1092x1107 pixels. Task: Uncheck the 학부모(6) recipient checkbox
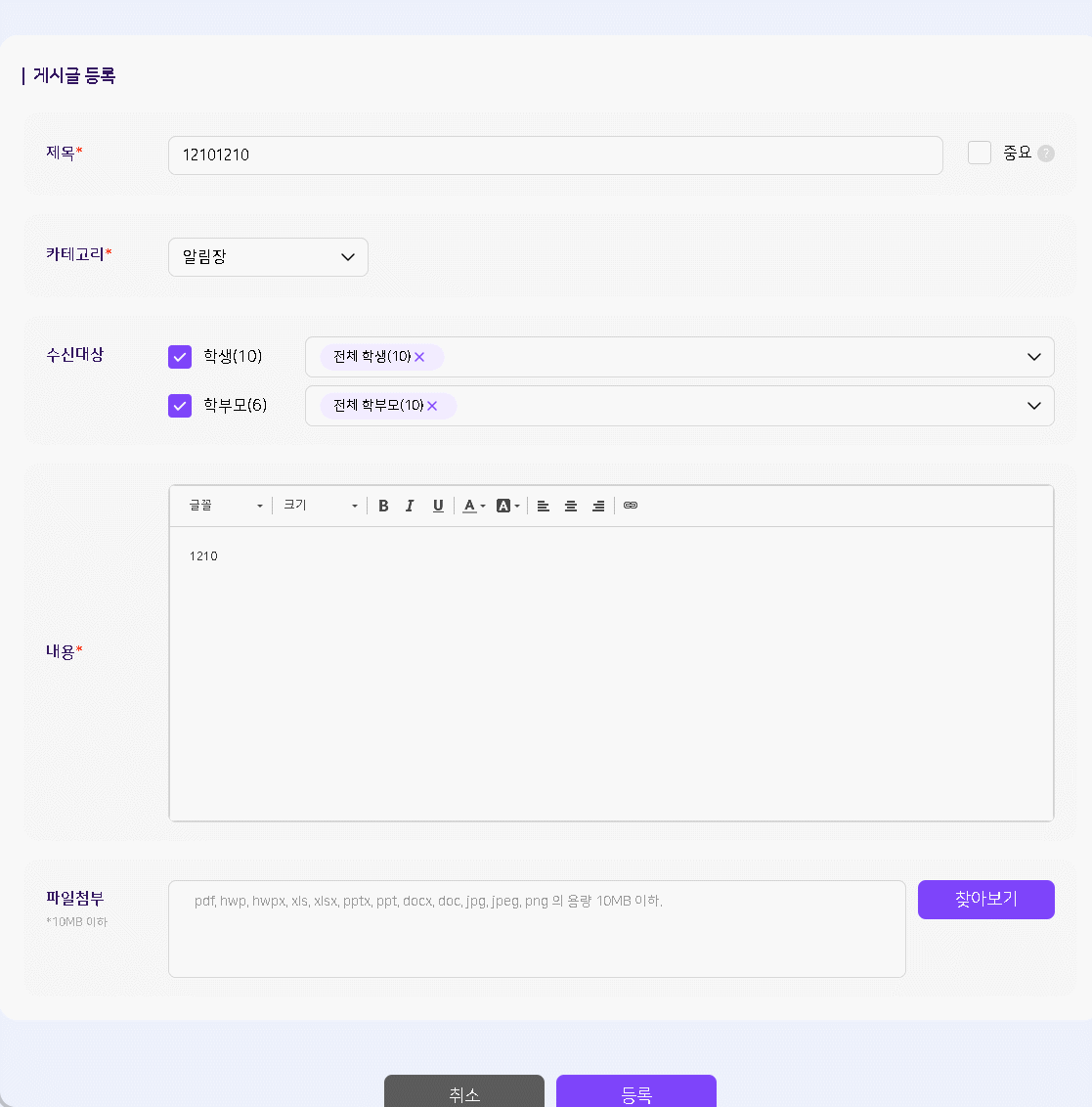tap(180, 406)
